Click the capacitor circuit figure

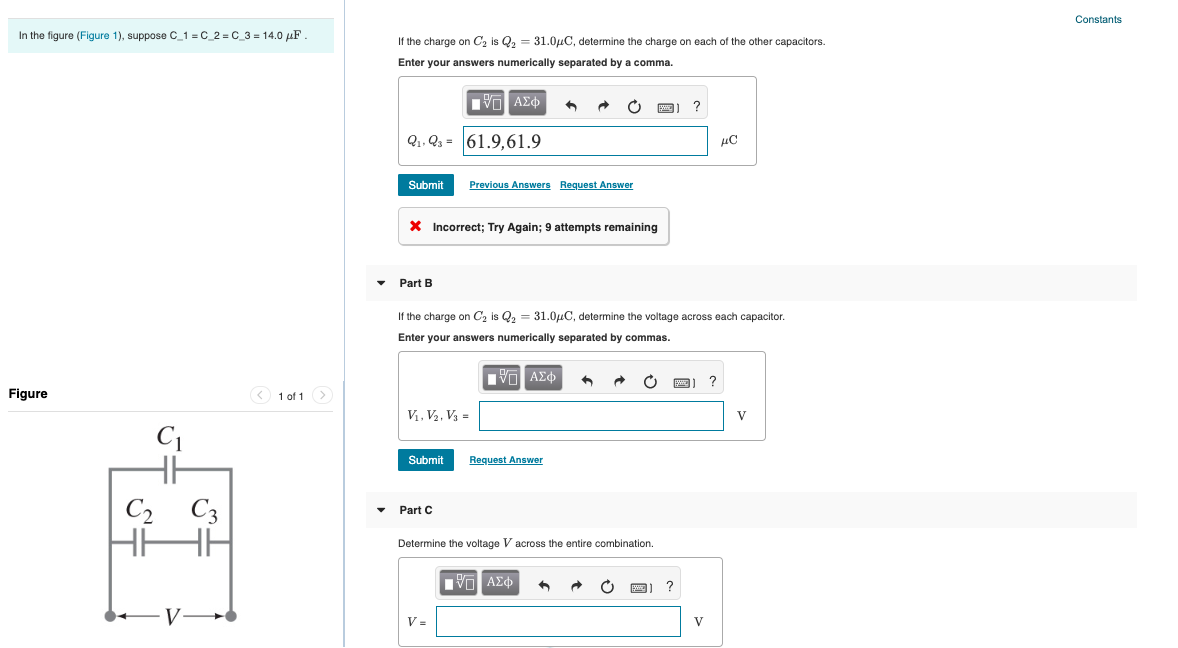click(x=171, y=526)
